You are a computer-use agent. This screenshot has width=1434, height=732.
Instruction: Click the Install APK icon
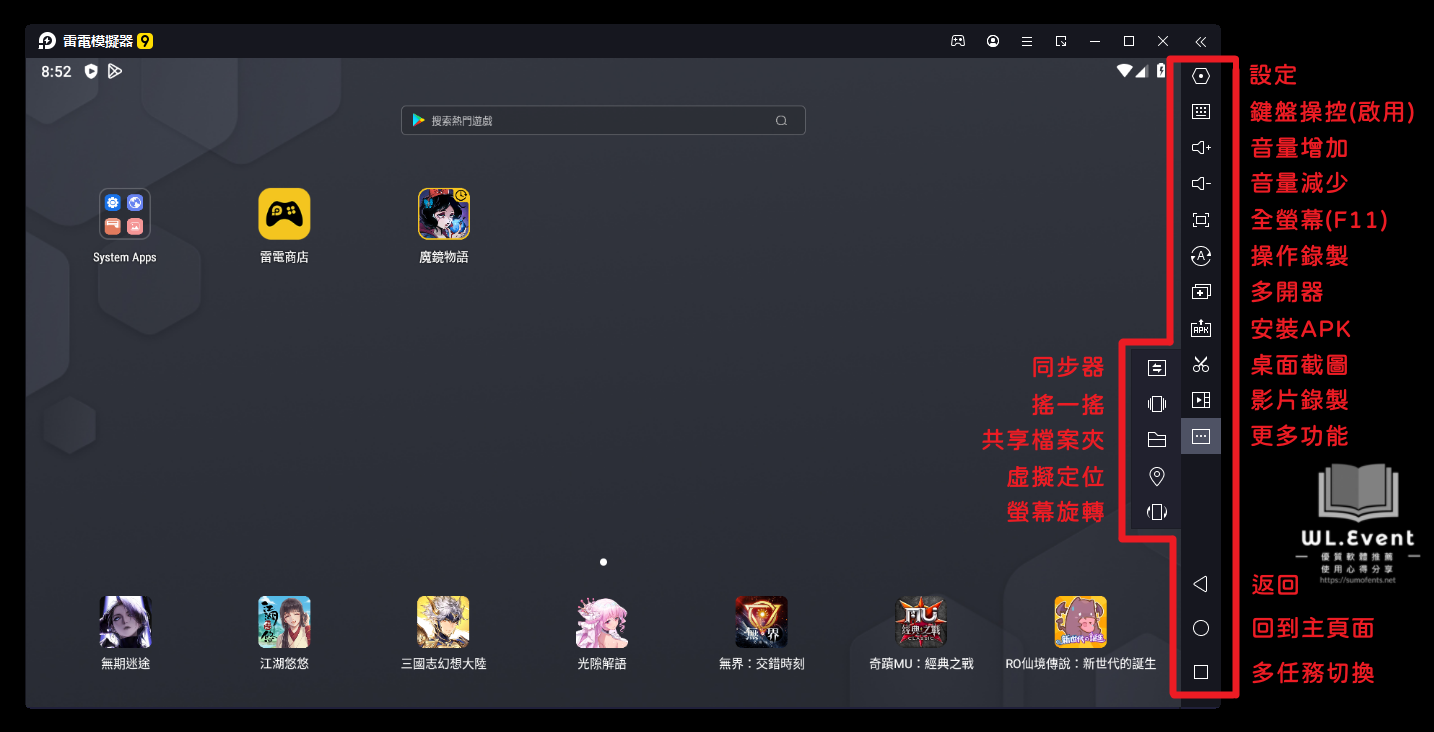click(1201, 328)
